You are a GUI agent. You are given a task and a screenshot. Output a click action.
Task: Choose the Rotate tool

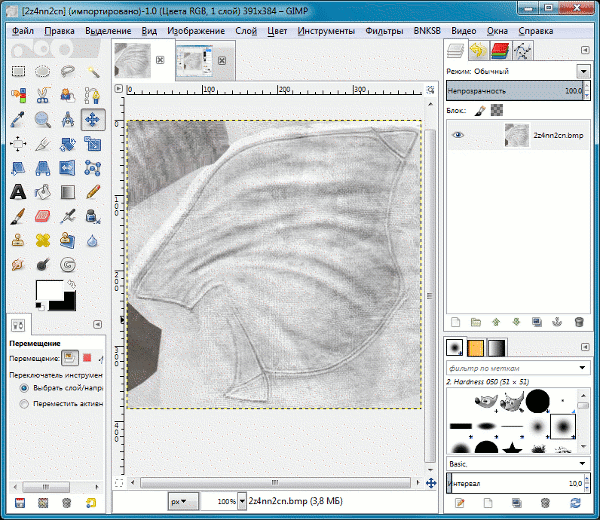(x=68, y=144)
